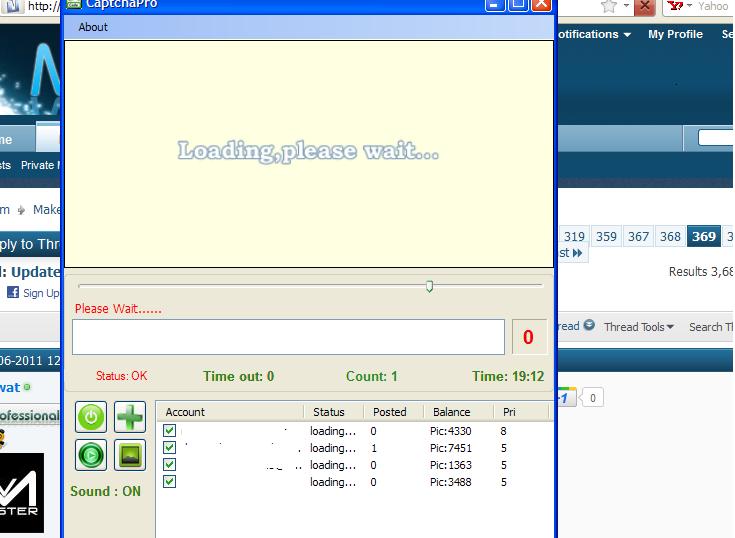Click current page 369 button
The width and height of the screenshot is (735, 538).
704,237
